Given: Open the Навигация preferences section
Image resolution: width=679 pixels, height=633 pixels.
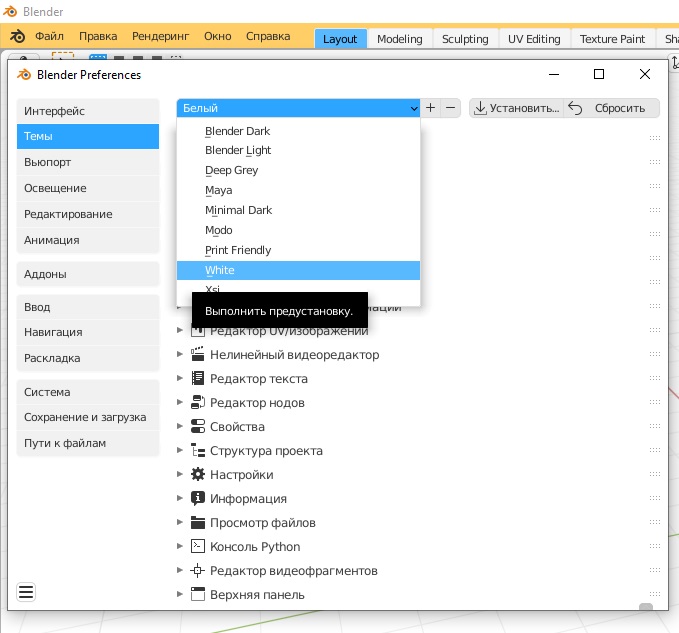Looking at the screenshot, I should (88, 333).
